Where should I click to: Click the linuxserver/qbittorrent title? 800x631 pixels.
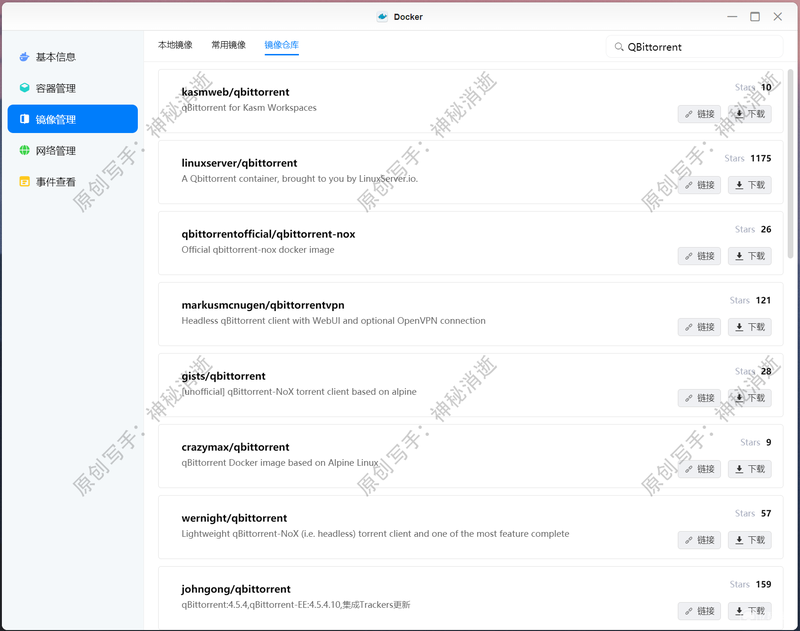(x=239, y=163)
